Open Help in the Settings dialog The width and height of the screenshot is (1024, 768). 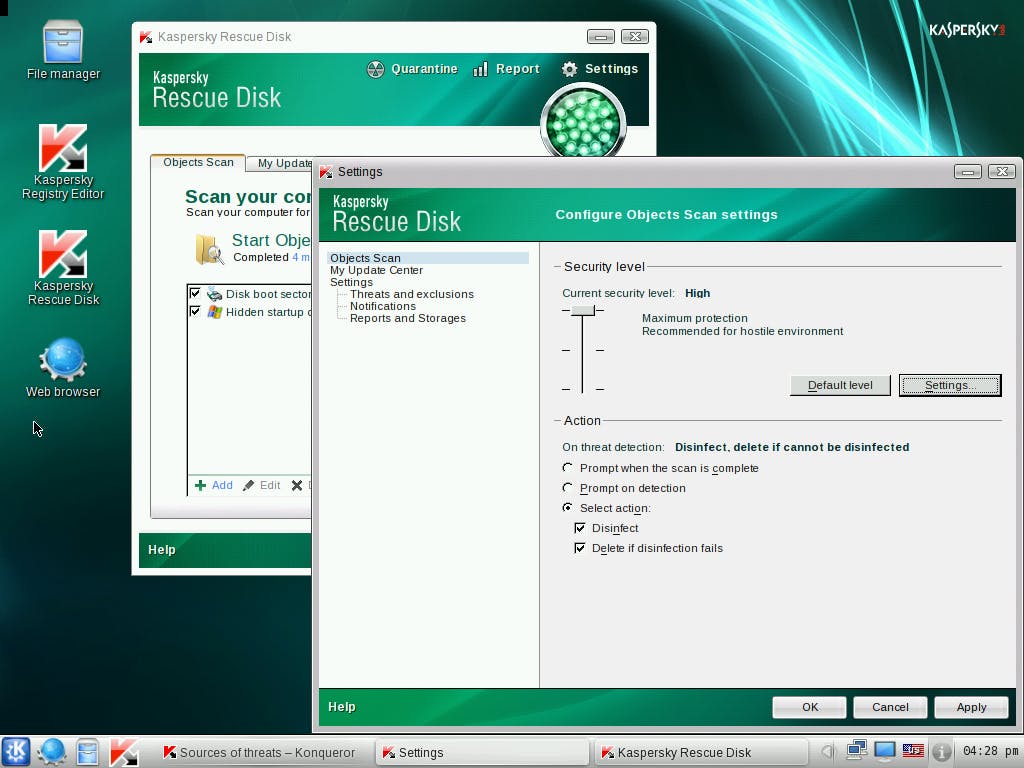point(342,707)
